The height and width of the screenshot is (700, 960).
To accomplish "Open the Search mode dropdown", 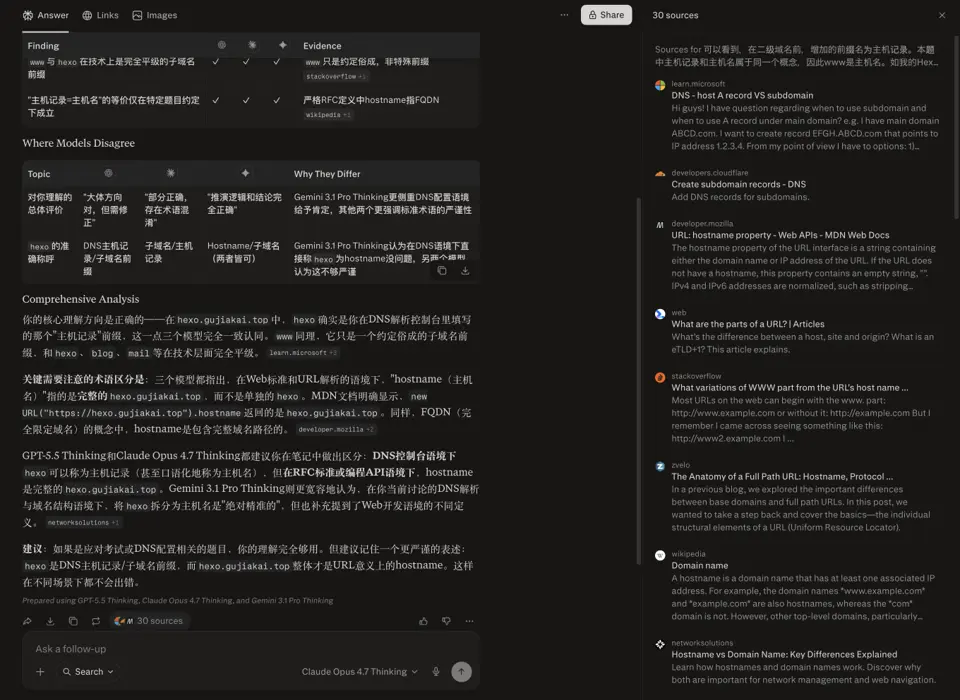I will click(x=88, y=672).
